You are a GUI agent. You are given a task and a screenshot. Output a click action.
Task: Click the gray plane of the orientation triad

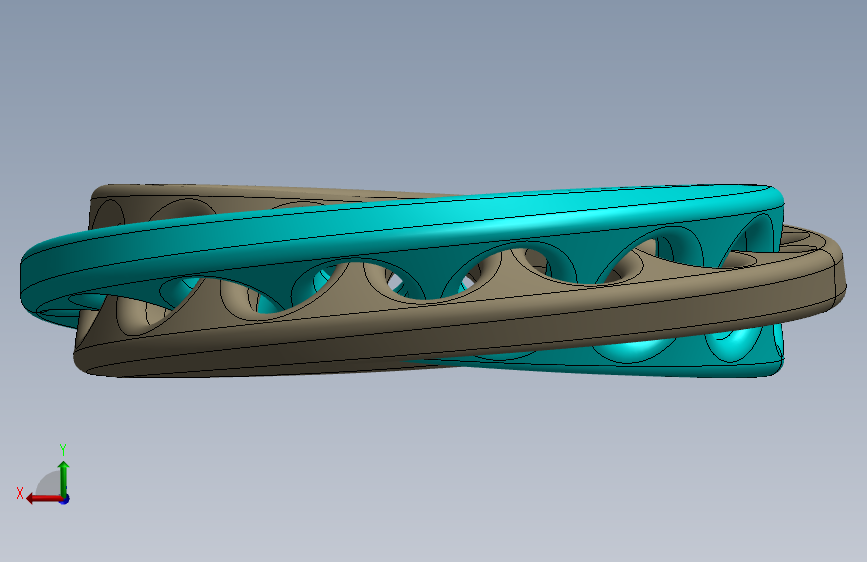point(50,485)
